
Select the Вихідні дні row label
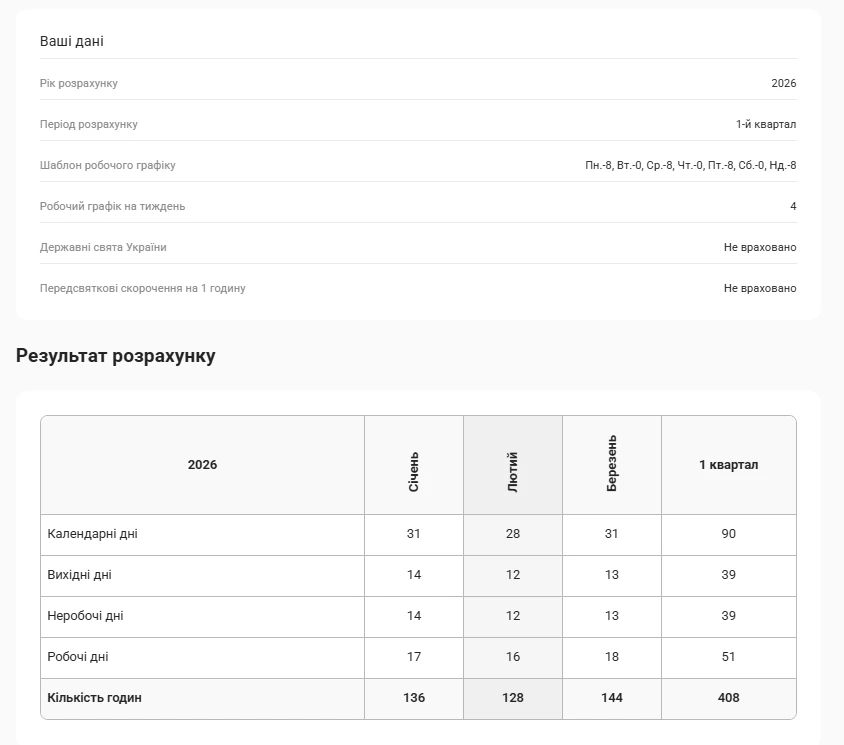[80, 575]
